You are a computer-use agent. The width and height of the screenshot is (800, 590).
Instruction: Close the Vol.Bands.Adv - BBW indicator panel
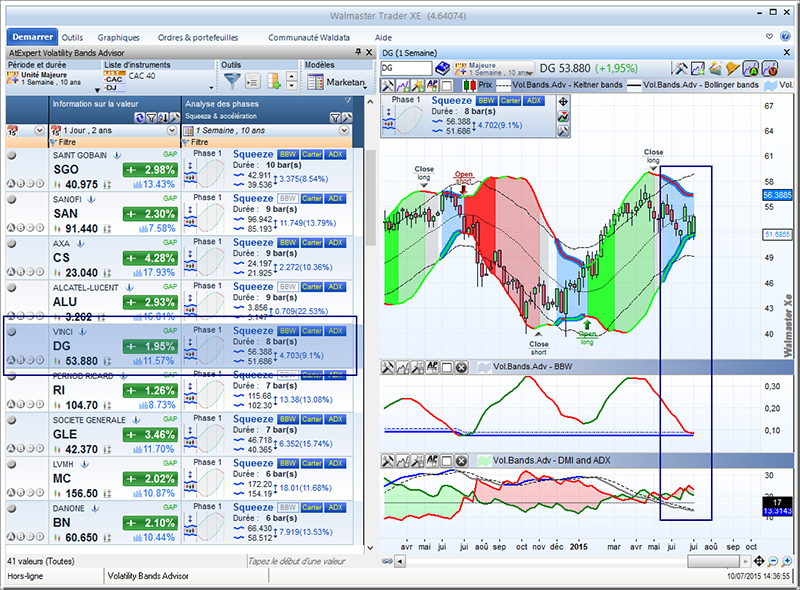461,367
